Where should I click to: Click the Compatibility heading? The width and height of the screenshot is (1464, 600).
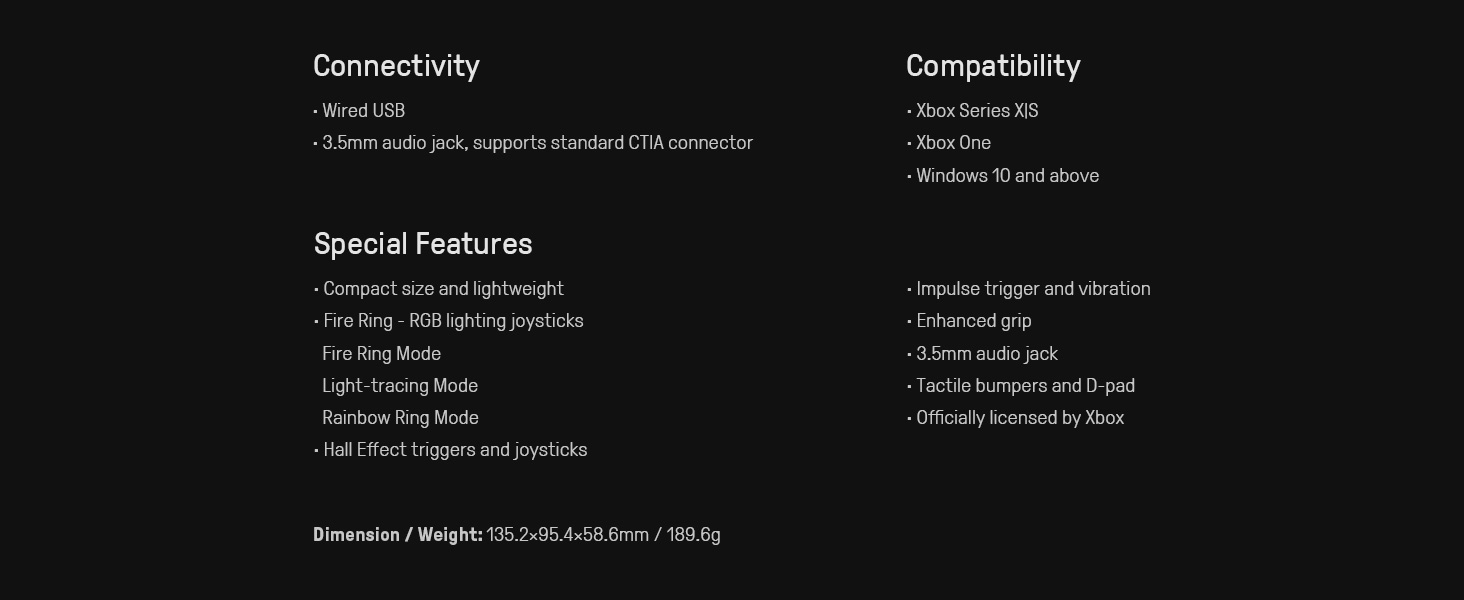(993, 66)
